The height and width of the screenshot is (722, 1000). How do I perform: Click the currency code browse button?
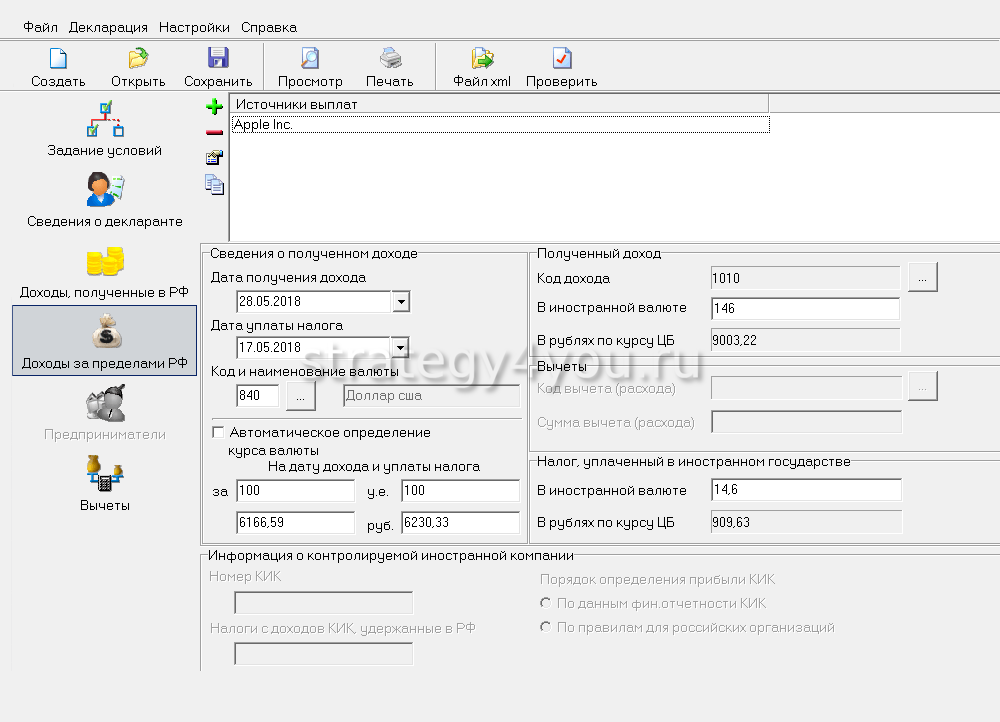[x=301, y=396]
